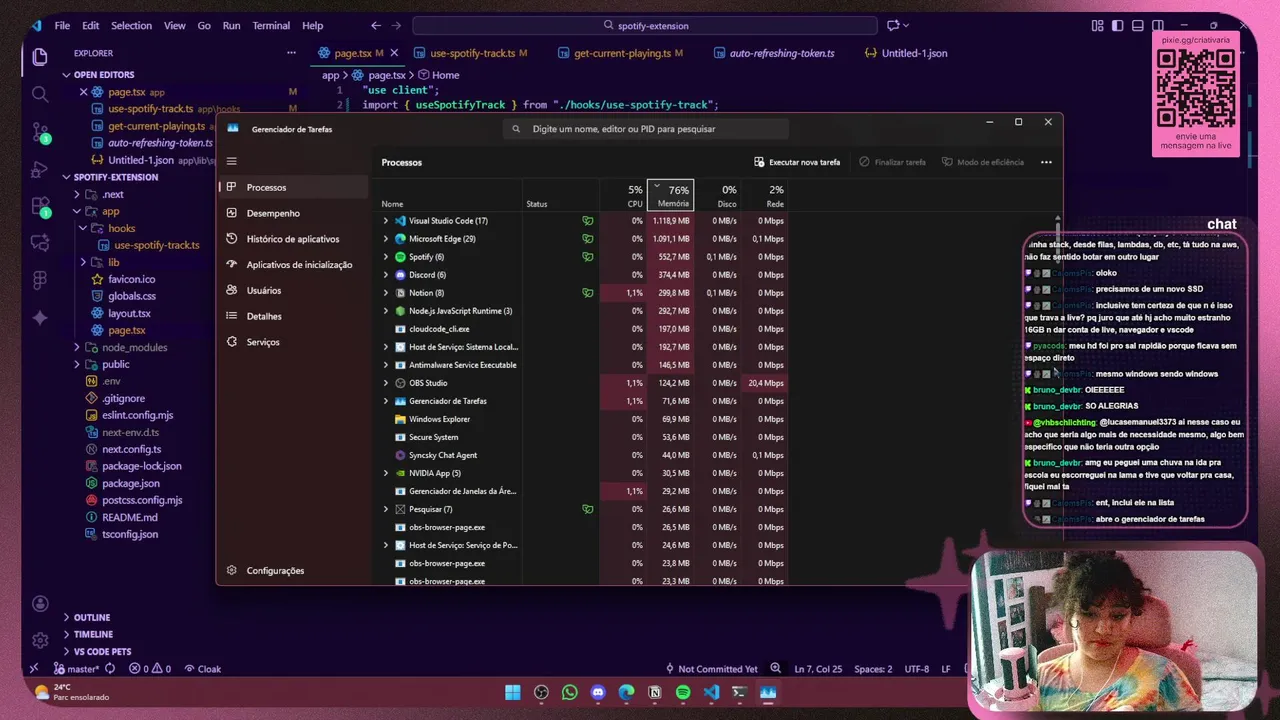The height and width of the screenshot is (720, 1280).
Task: Open the Run and Debug view
Action: coord(40,169)
